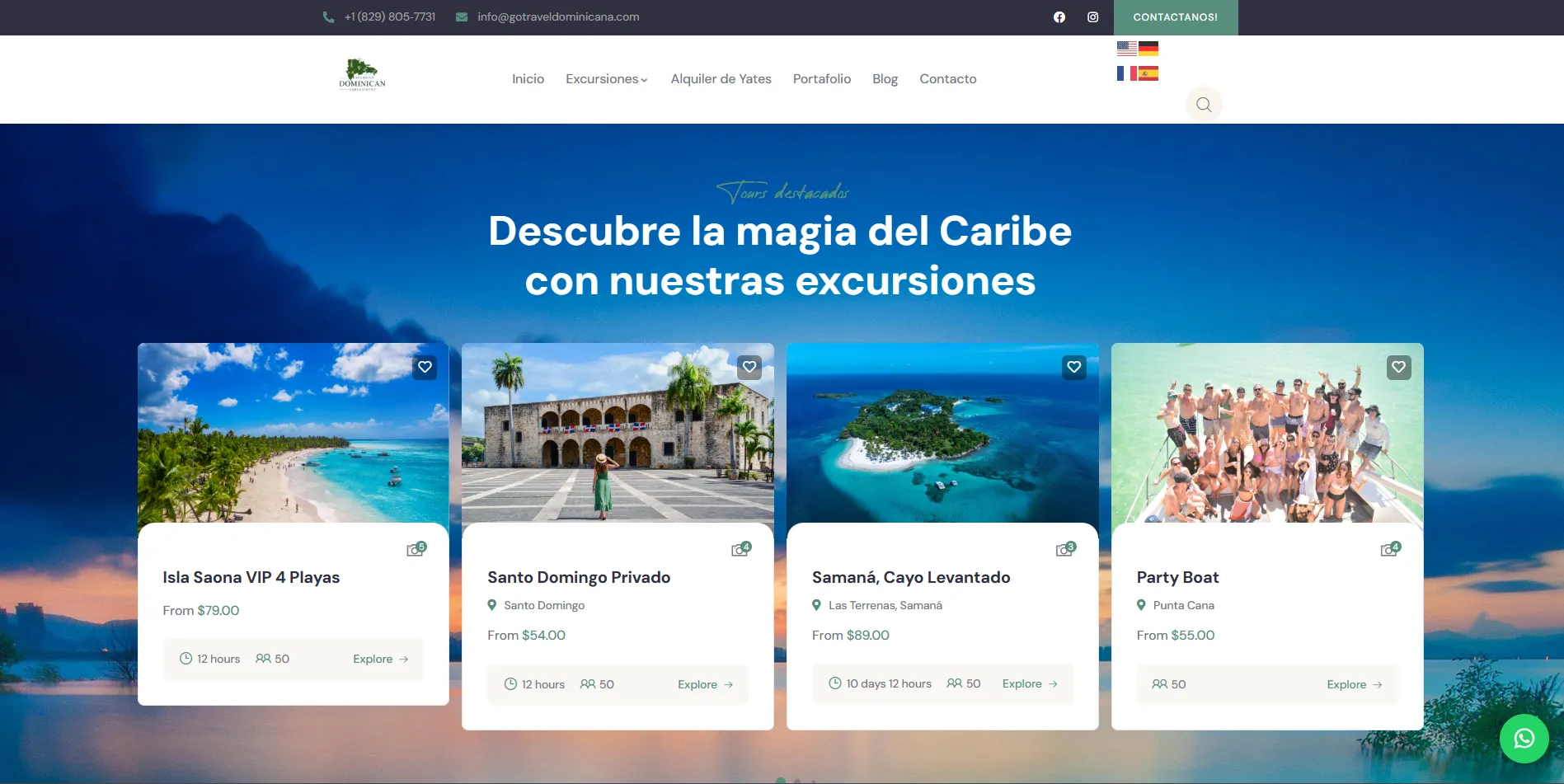Go to Inicio in navigation
1564x784 pixels.
[x=528, y=79]
